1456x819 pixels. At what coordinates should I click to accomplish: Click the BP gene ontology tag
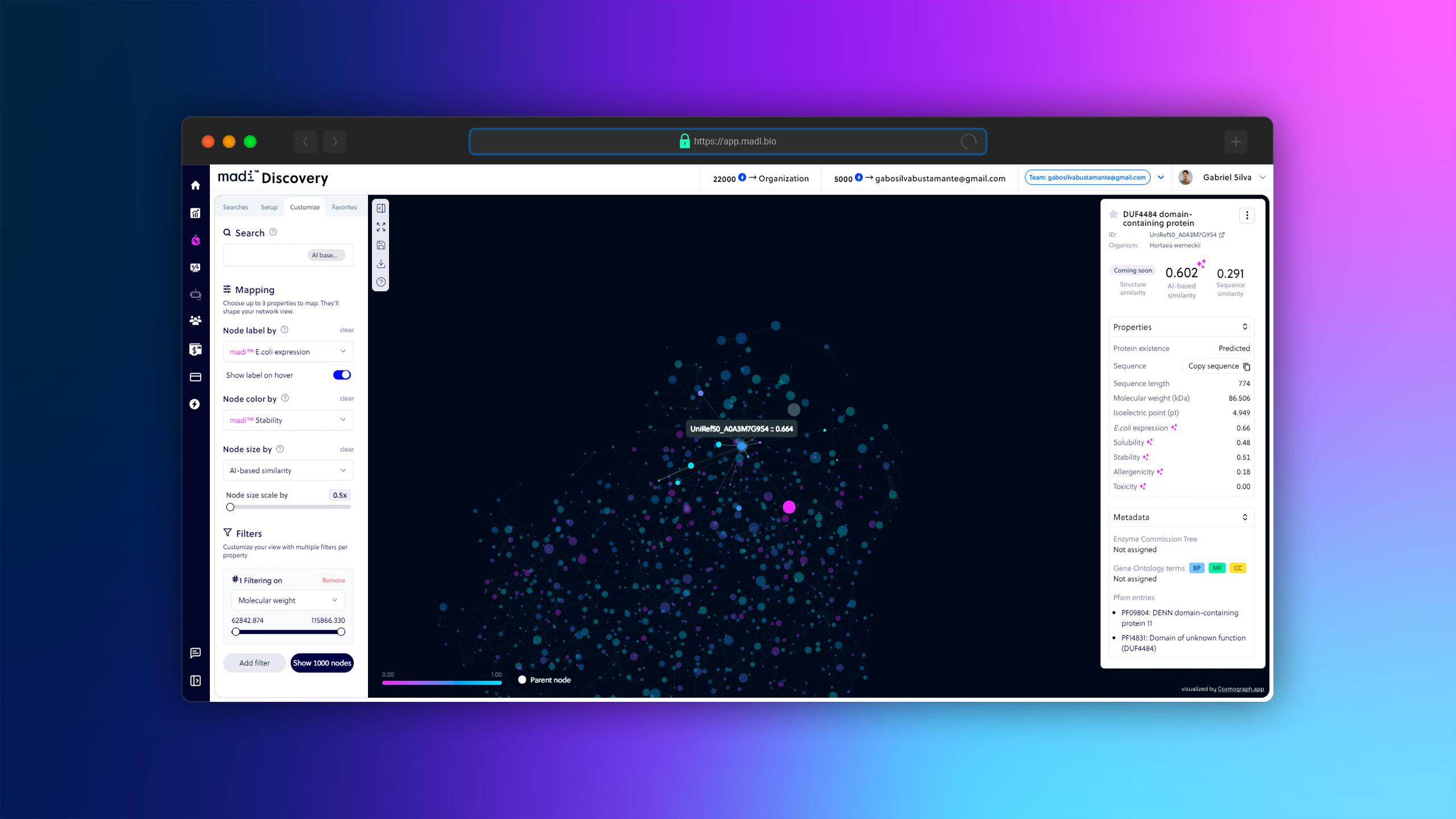1197,568
